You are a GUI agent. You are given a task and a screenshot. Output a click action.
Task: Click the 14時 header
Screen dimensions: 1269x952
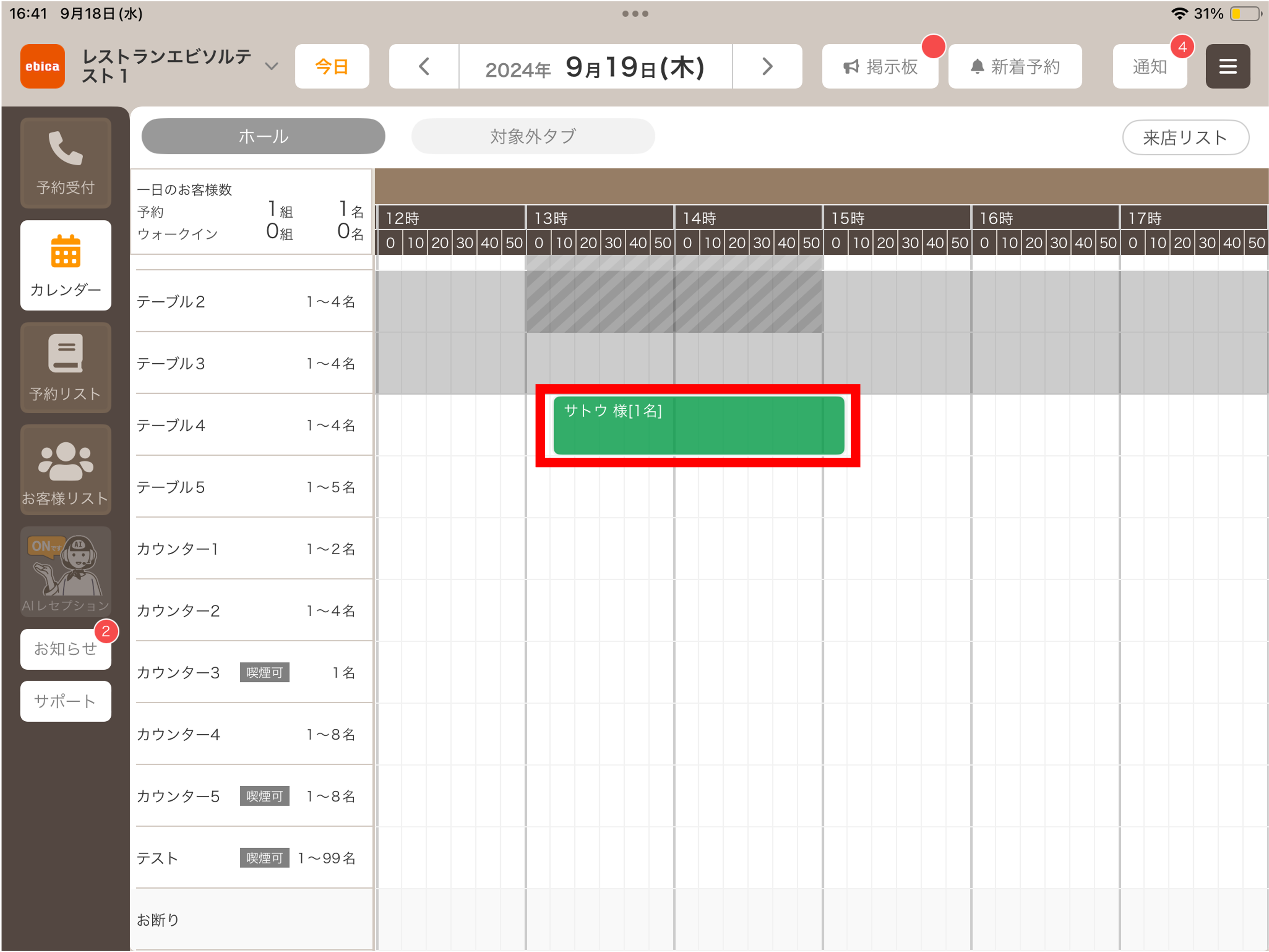click(x=748, y=218)
